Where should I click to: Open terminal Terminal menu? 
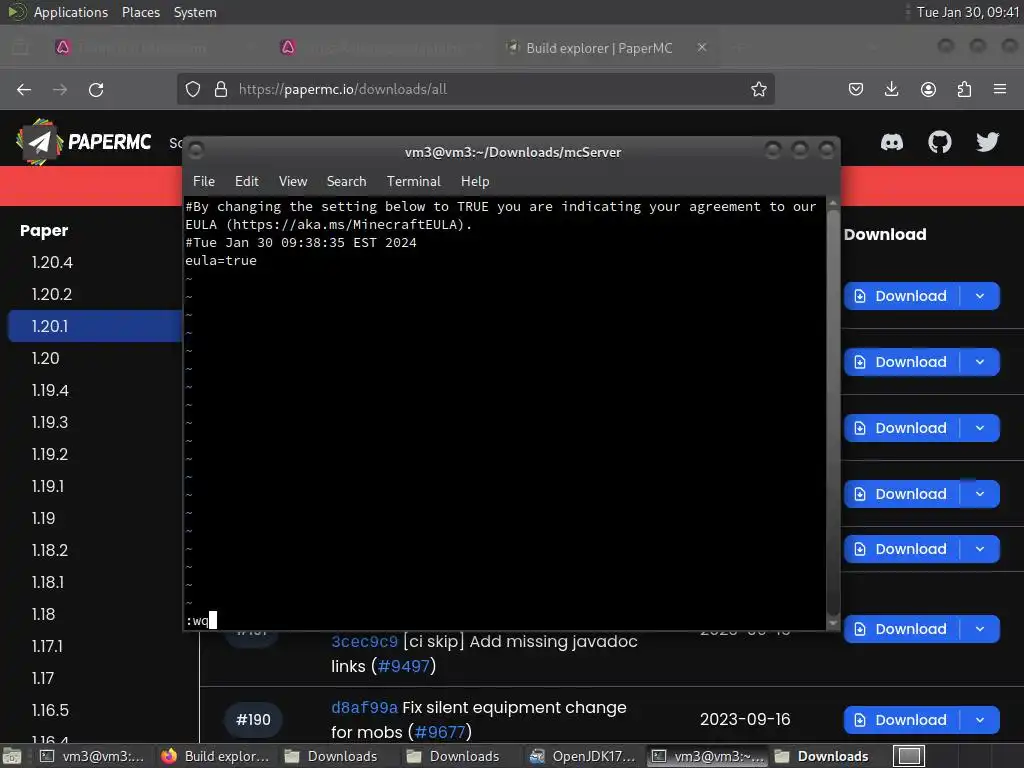[413, 182]
